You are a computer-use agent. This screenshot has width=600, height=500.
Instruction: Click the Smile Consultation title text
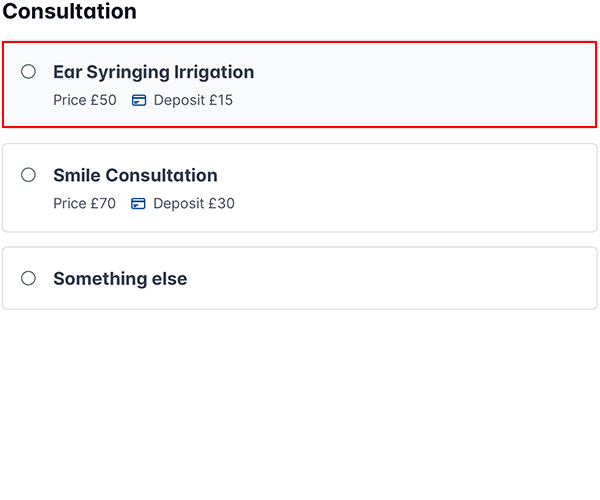coord(135,175)
